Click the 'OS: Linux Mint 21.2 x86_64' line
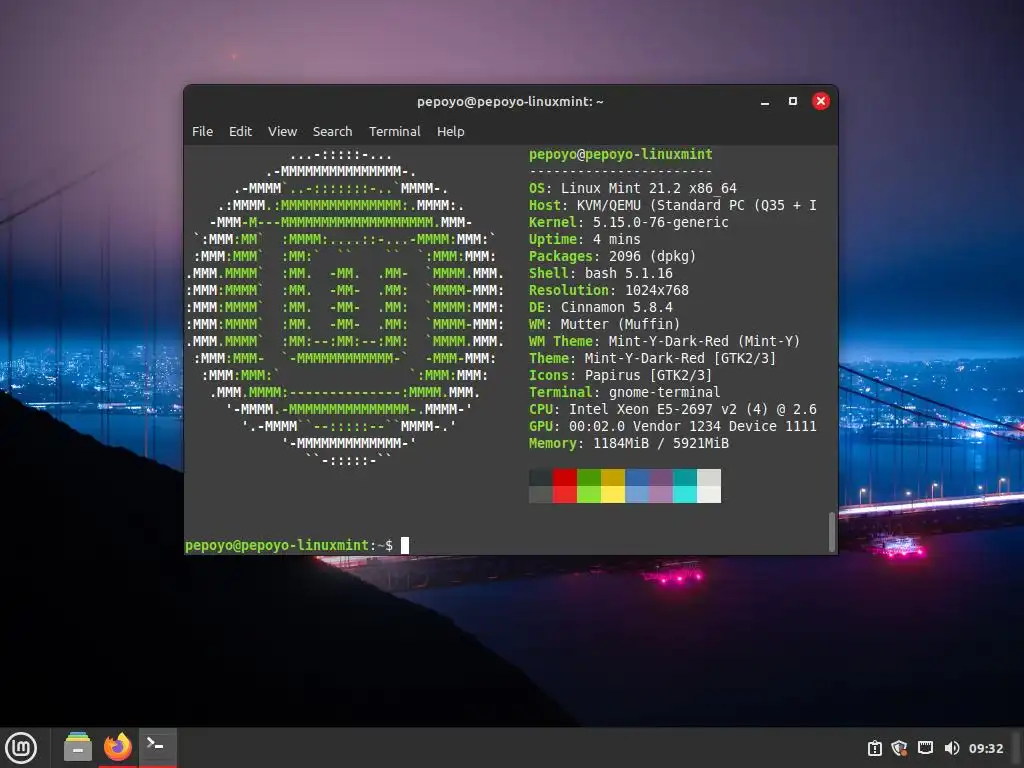The height and width of the screenshot is (768, 1024). 632,188
